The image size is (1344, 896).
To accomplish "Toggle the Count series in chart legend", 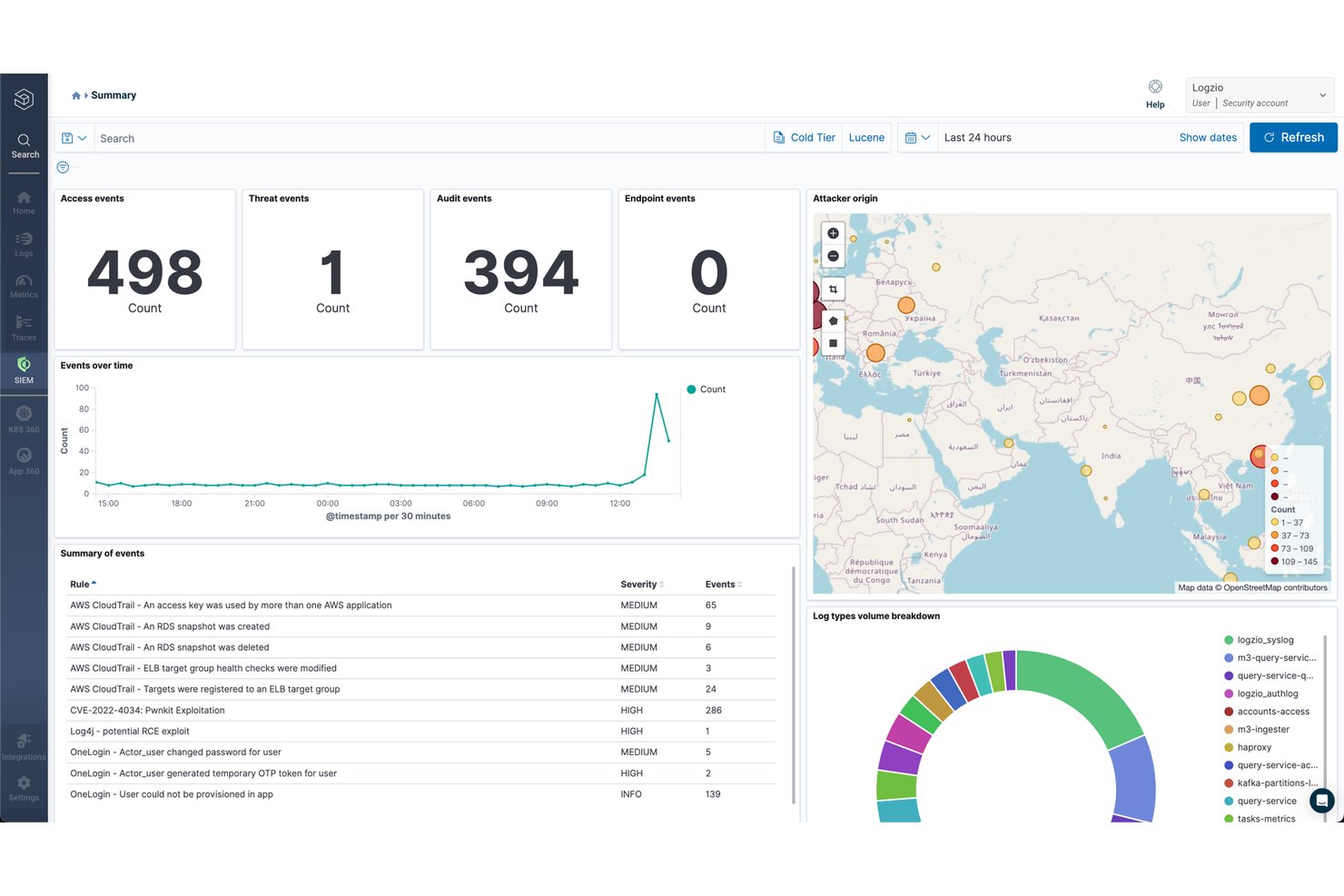I will [706, 389].
